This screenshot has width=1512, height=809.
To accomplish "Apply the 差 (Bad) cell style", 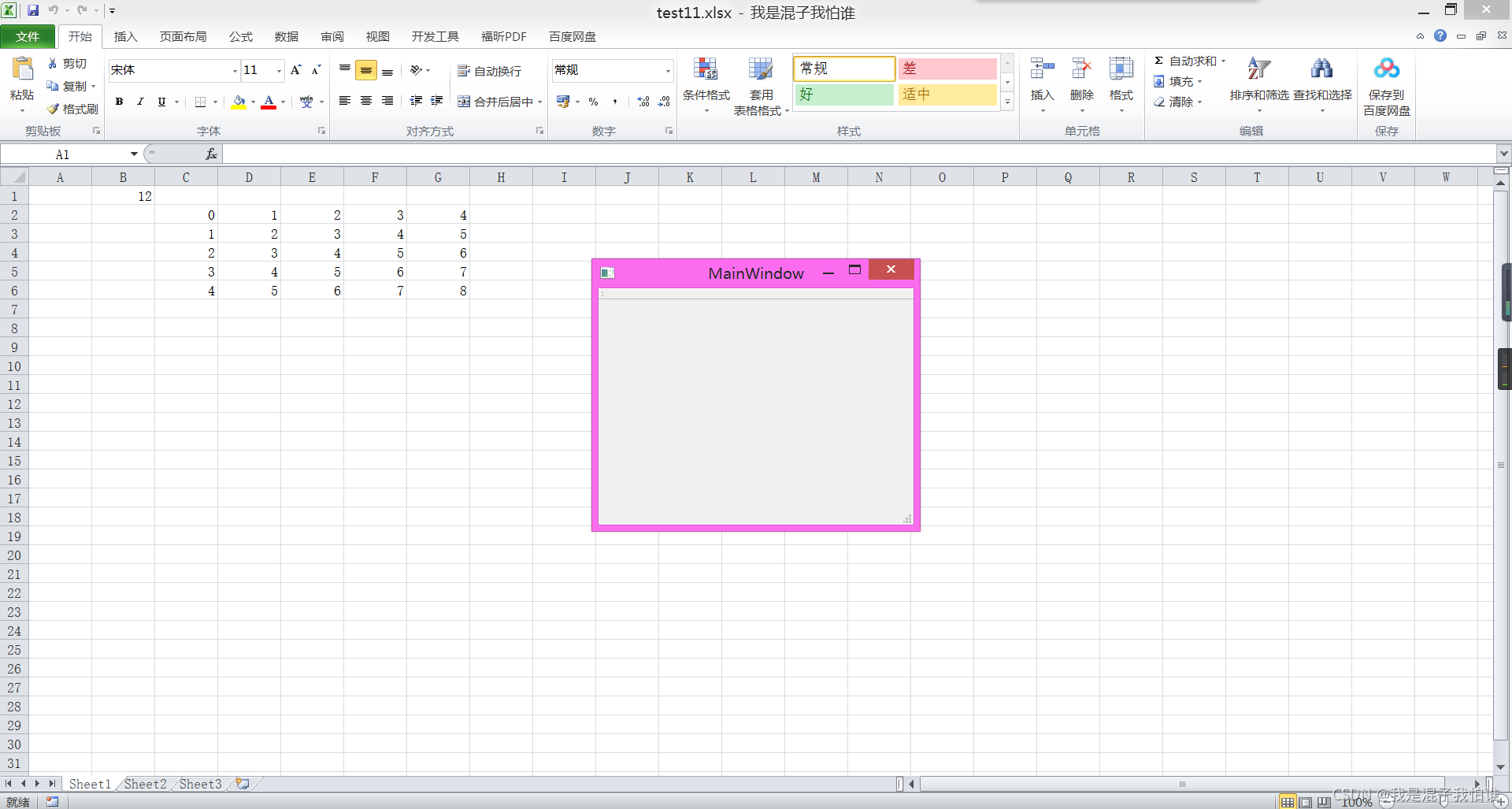I will click(947, 69).
